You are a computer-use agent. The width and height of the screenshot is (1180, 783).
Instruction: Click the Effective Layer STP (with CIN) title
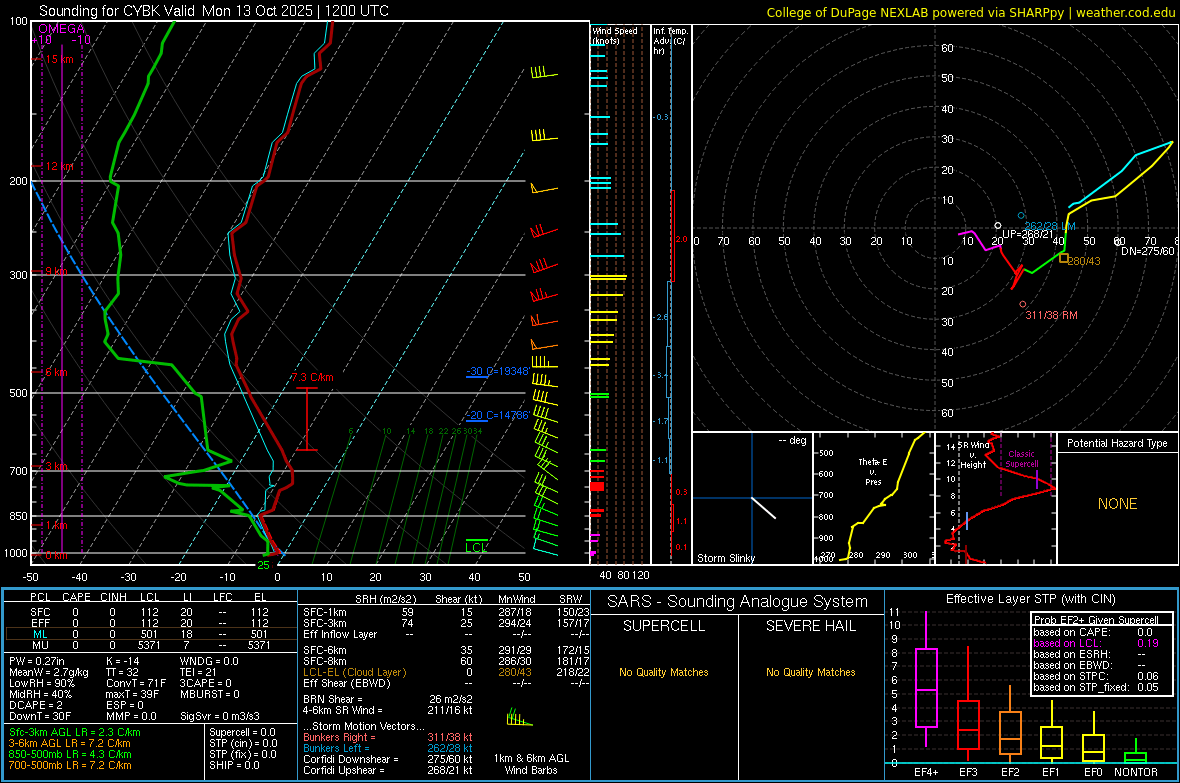point(1031,599)
